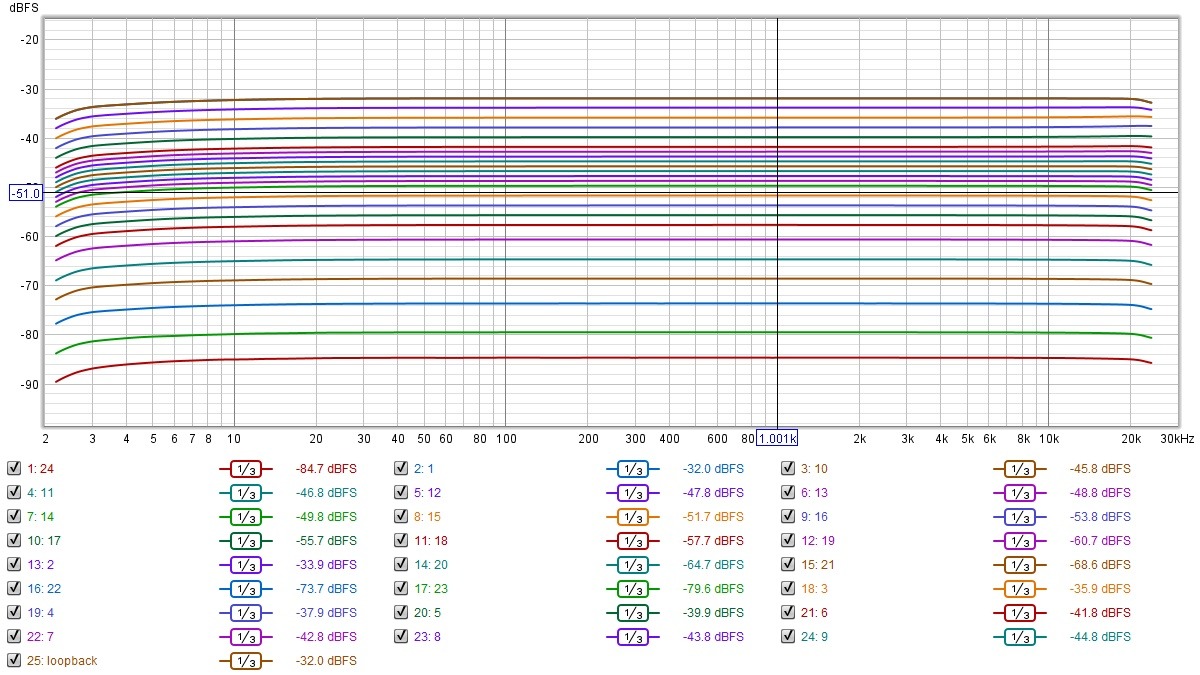Hide the '22: 7' trace
This screenshot has width=1200, height=675.
pos(14,636)
